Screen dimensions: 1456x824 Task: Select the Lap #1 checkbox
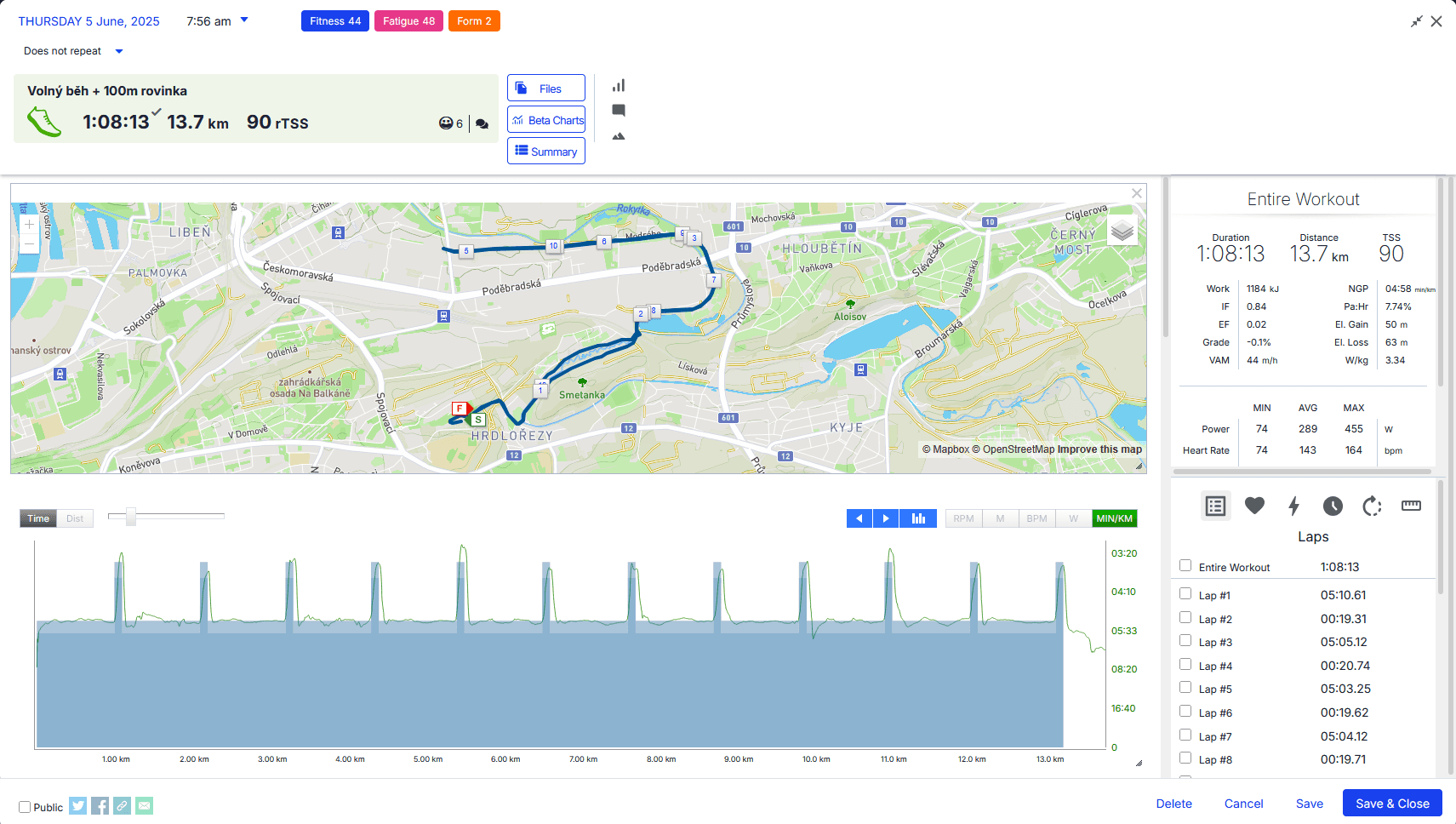[1185, 593]
